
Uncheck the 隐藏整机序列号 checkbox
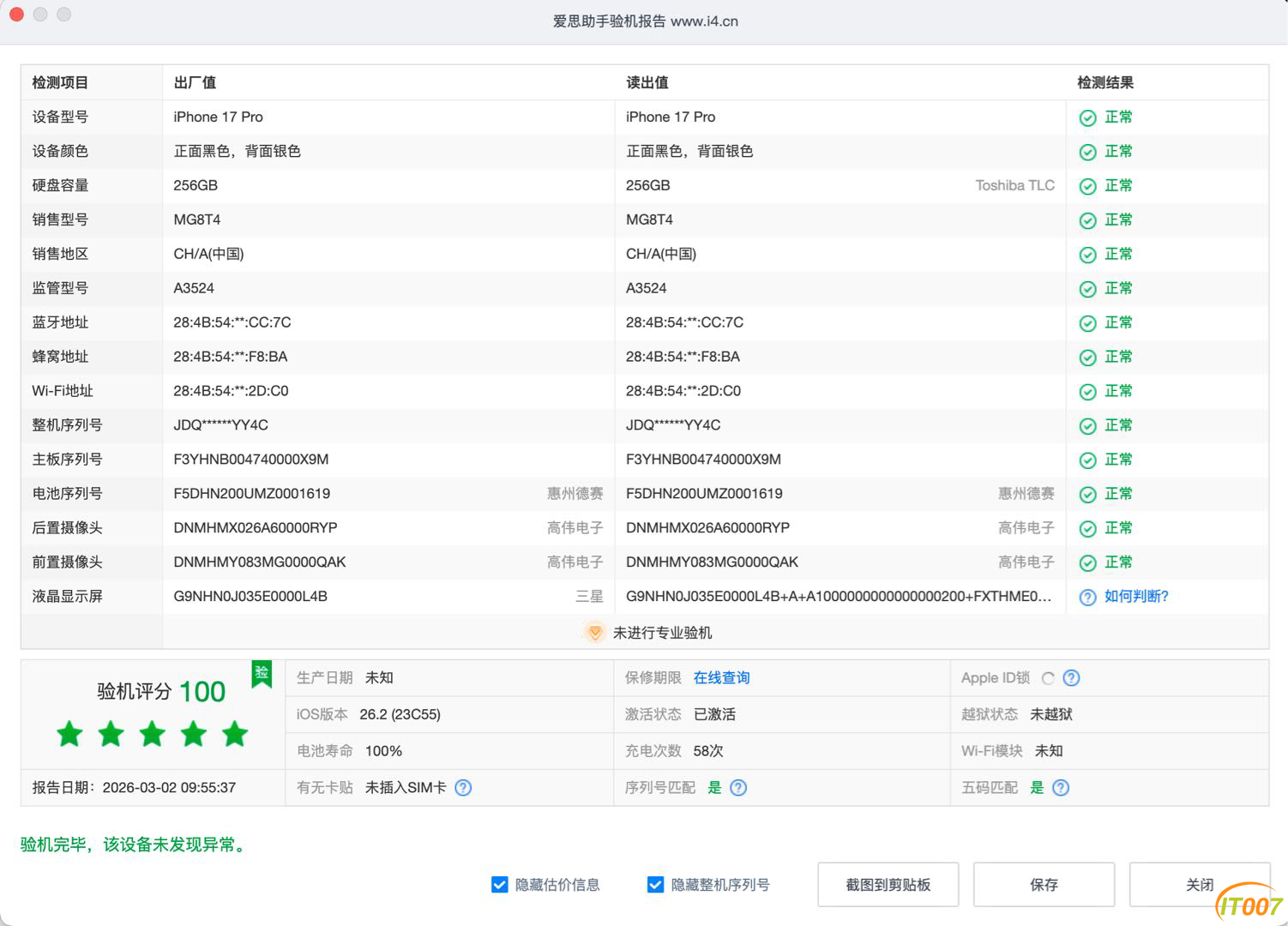[x=654, y=884]
